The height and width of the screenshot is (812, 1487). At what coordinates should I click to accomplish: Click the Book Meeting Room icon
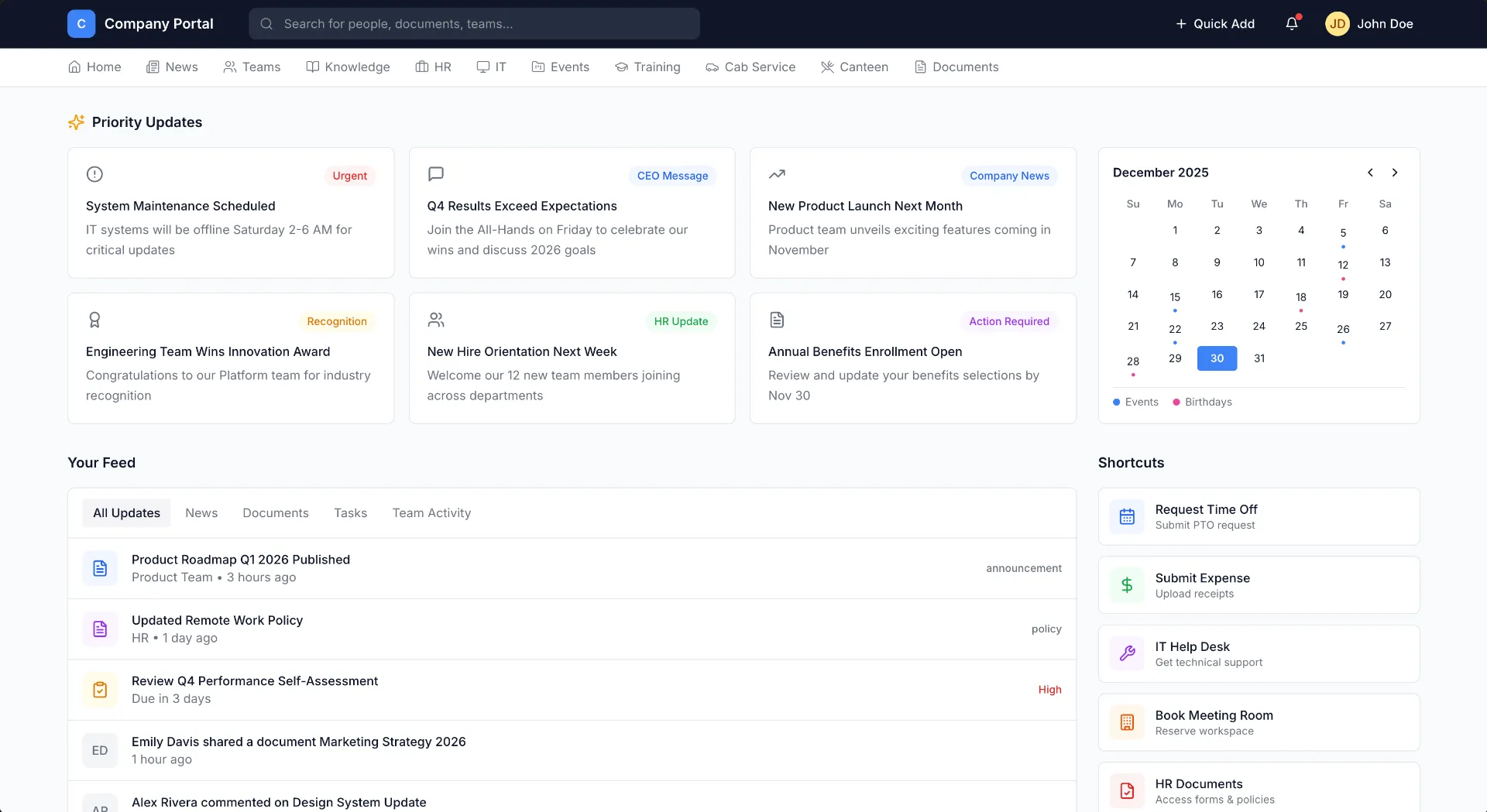(x=1127, y=721)
